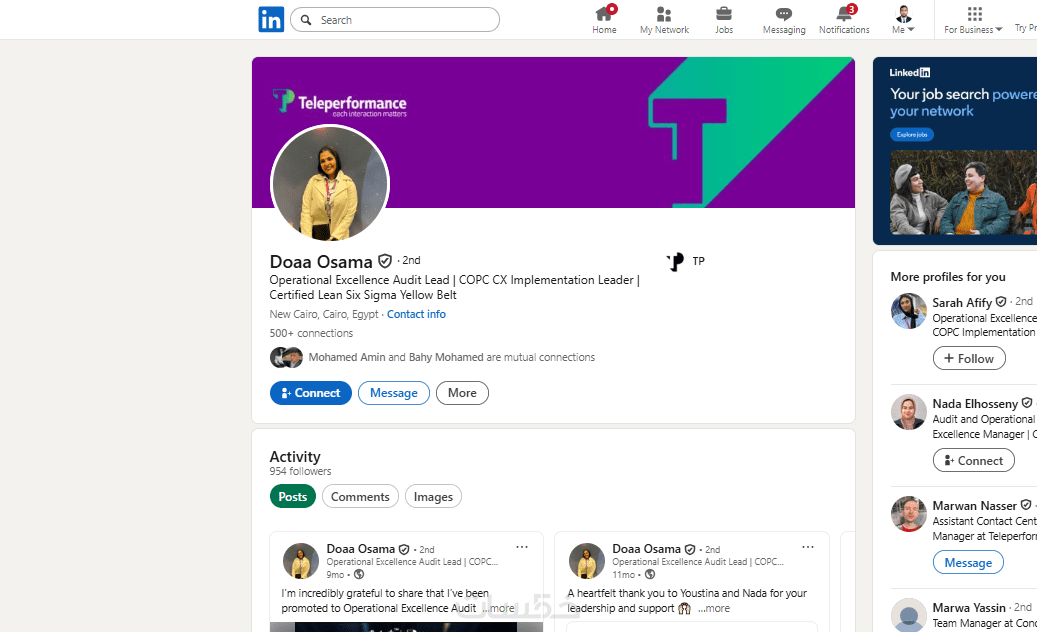Select the Posts activity tab
Screen dimensions: 1037x632
292,496
